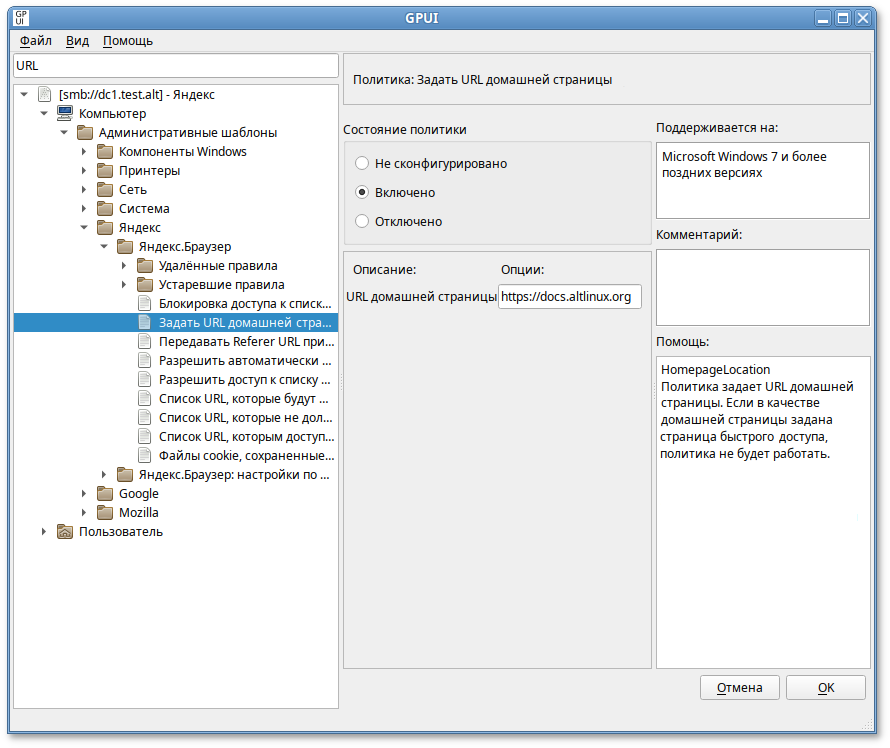The width and height of the screenshot is (890, 748).
Task: Click the Google folder icon
Action: 105,494
